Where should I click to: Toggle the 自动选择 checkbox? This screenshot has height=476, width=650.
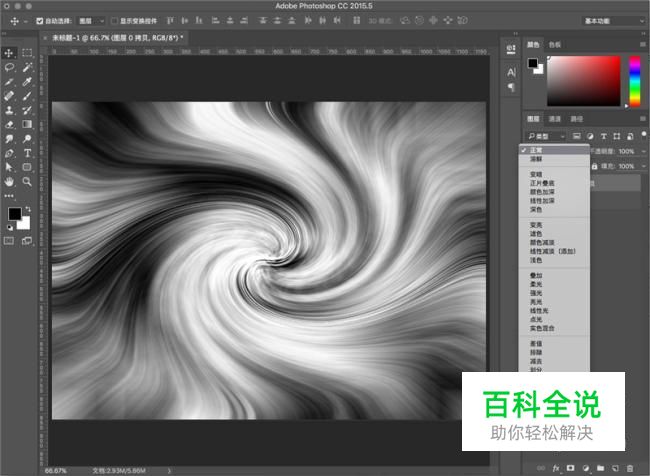point(40,21)
